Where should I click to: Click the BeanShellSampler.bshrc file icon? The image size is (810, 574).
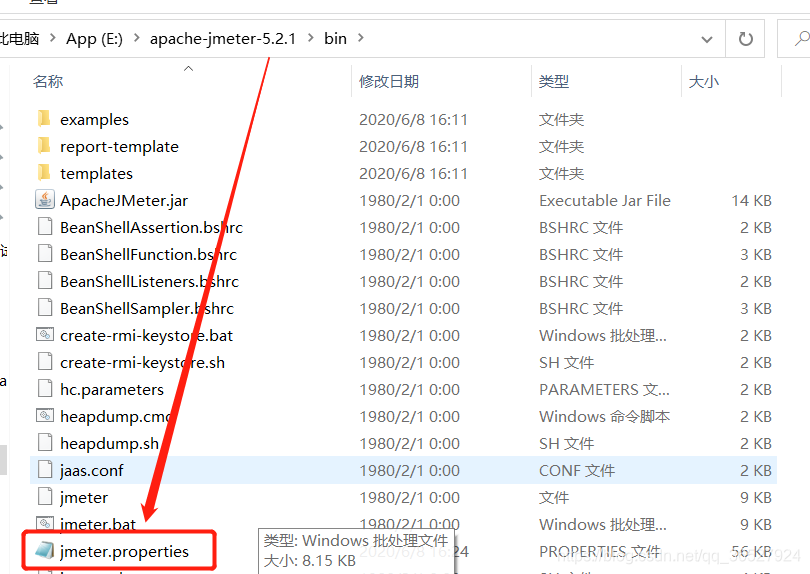coord(45,308)
